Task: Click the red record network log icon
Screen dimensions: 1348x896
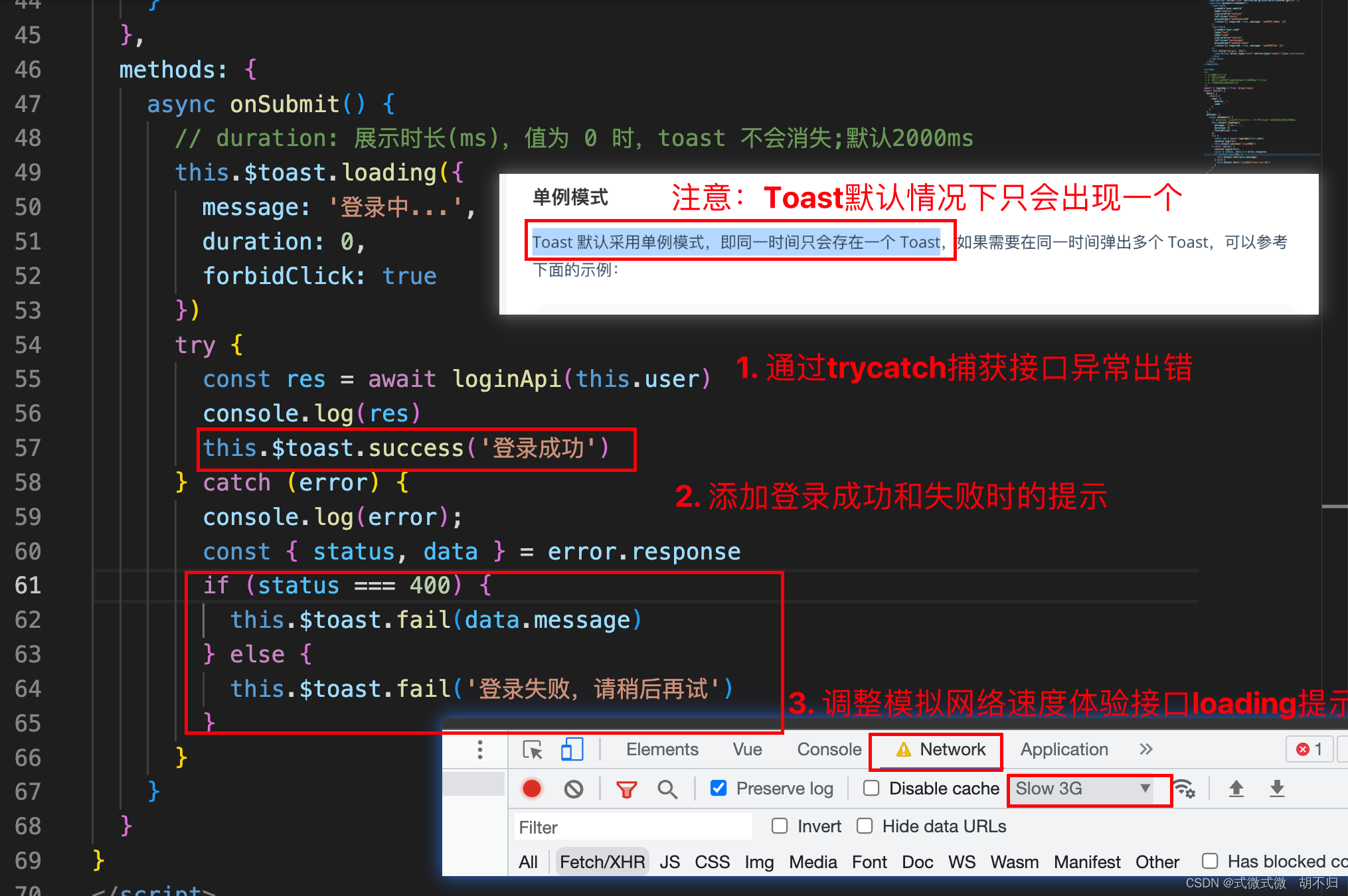Action: point(531,788)
